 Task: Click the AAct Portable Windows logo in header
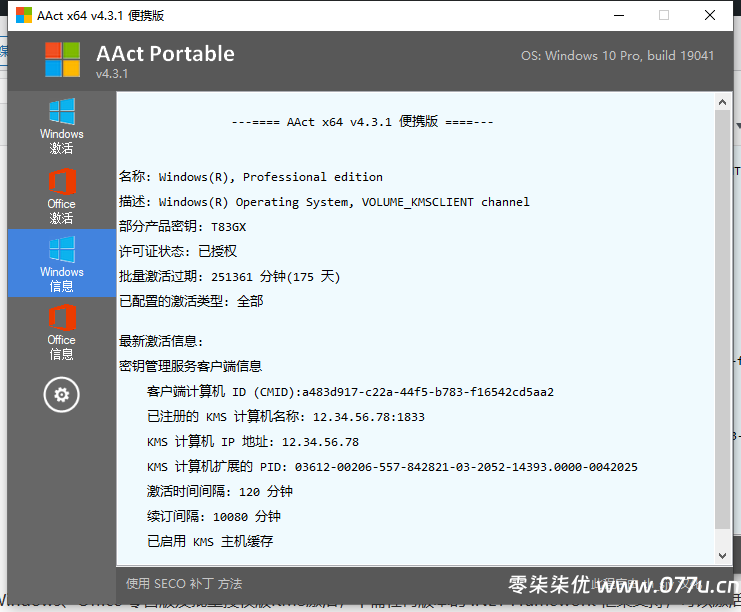point(62,60)
